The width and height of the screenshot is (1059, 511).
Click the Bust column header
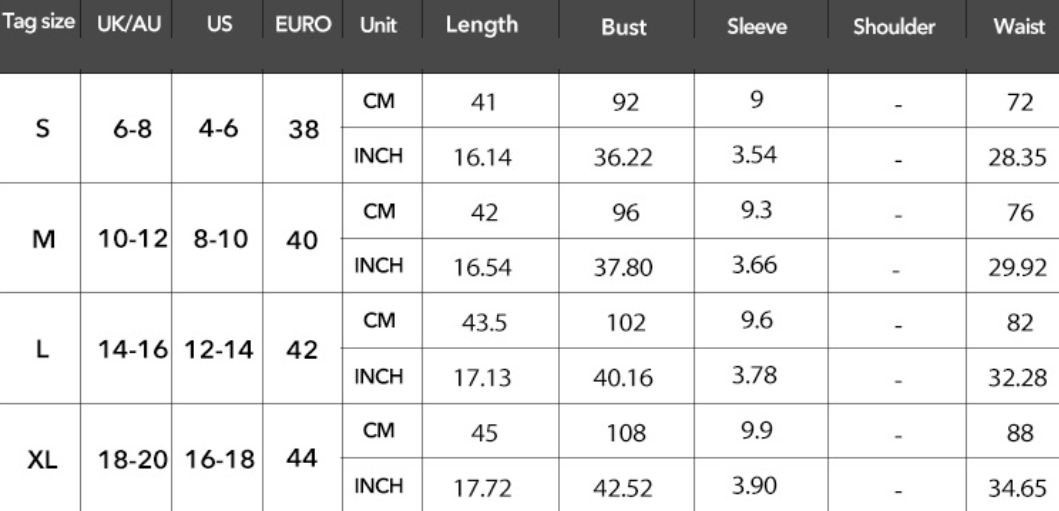(623, 27)
